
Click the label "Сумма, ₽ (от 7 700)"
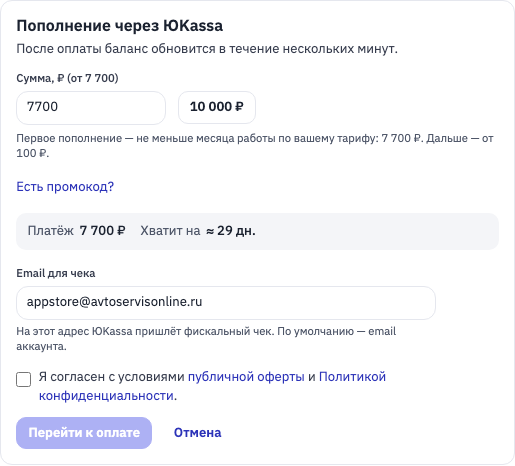click(67, 78)
